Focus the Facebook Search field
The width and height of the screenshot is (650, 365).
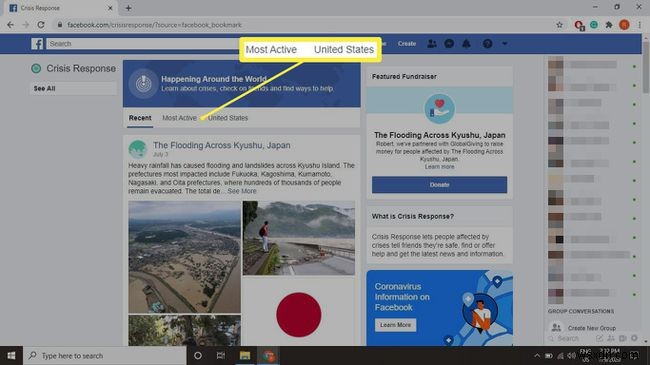click(x=143, y=44)
